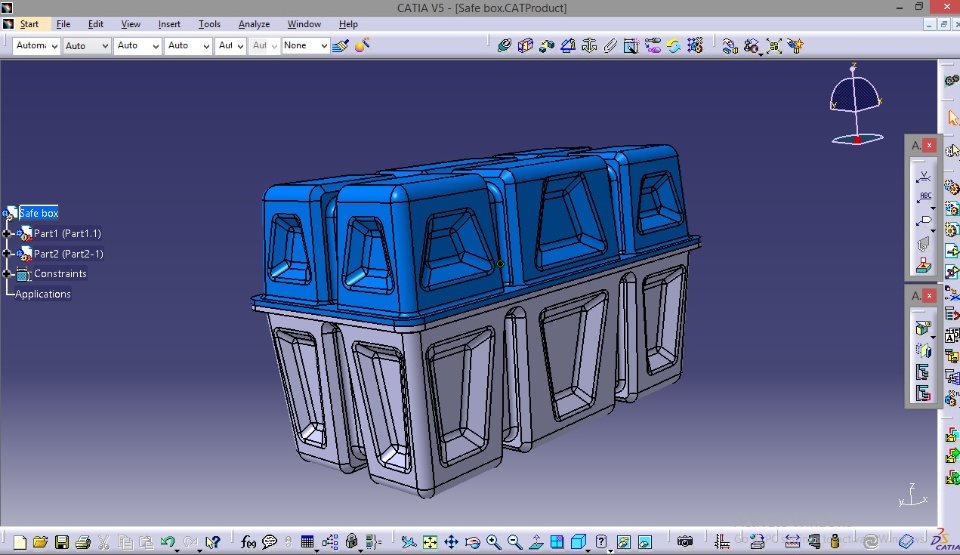
Task: Click the paperclip attachment icon
Action: point(610,45)
